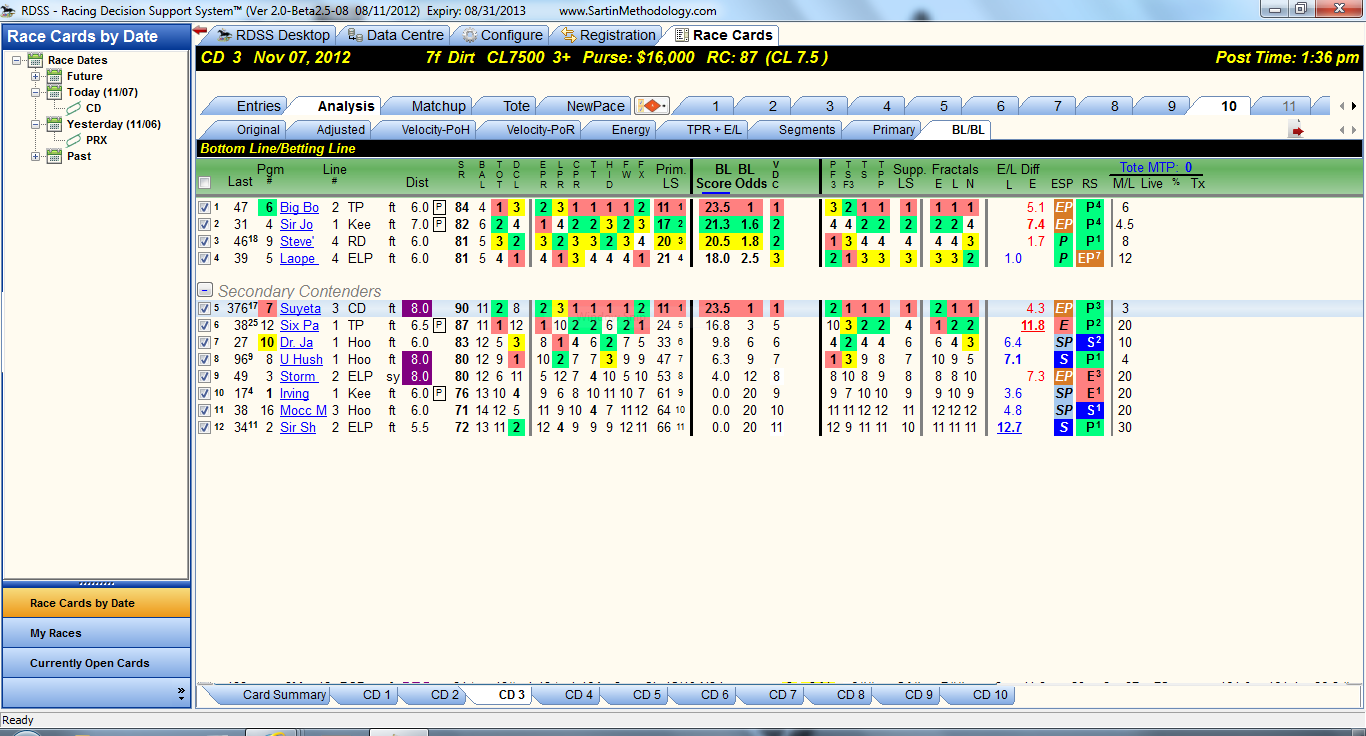Click the E badge in Six Pa row
Viewport: 1366px width, 736px height.
tap(1063, 325)
